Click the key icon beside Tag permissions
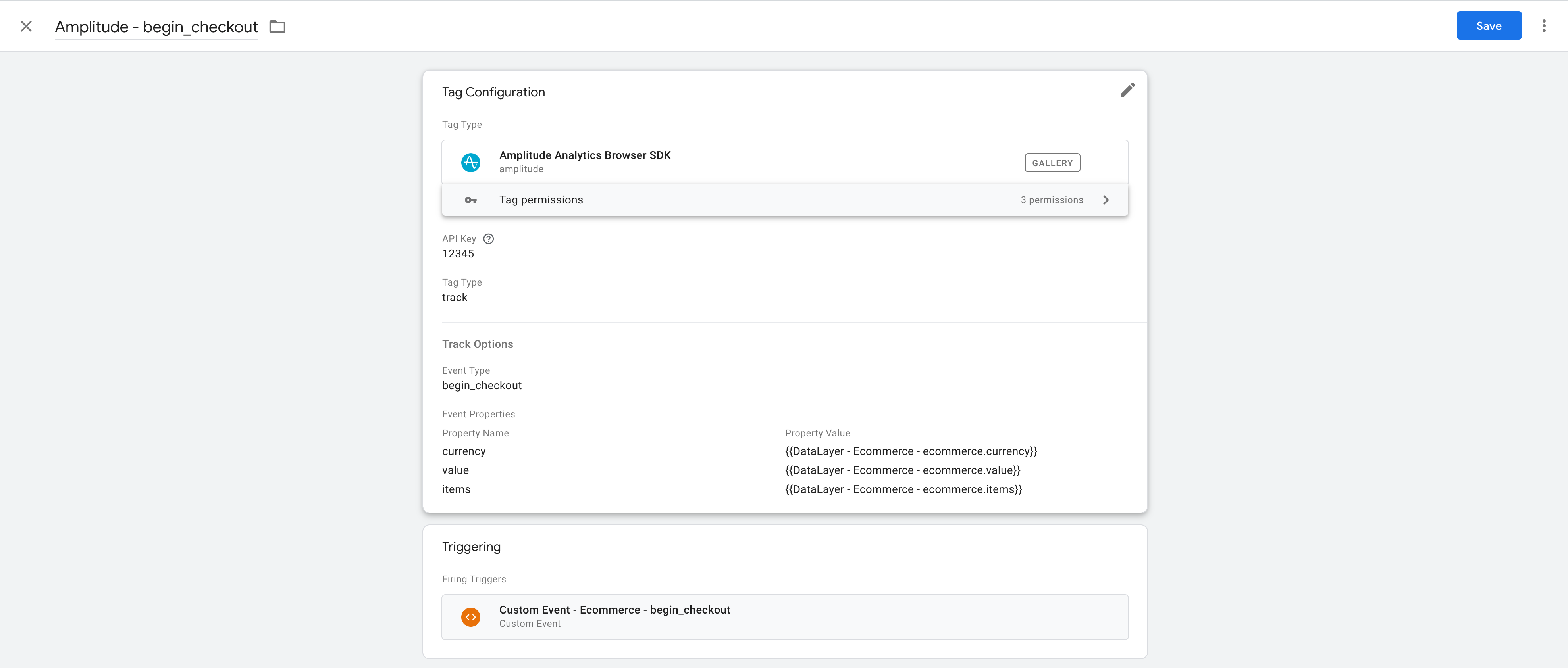 [470, 200]
